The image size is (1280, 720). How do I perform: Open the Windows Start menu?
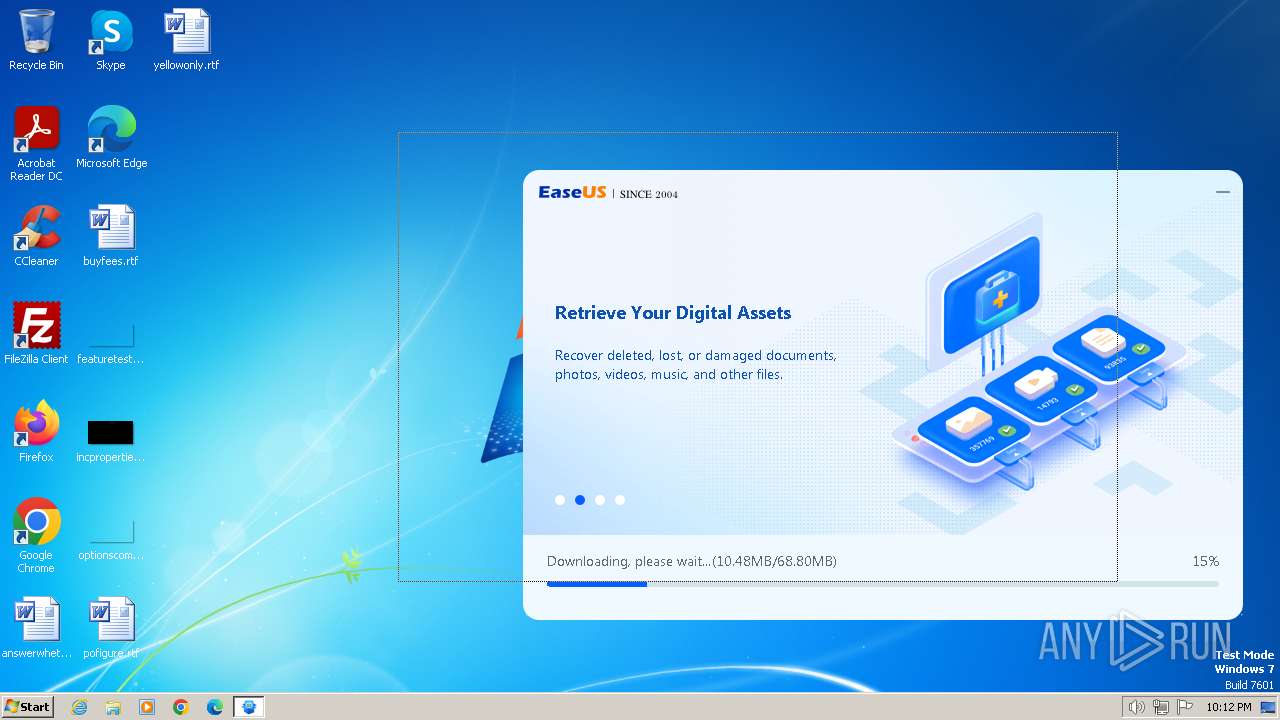(x=27, y=706)
